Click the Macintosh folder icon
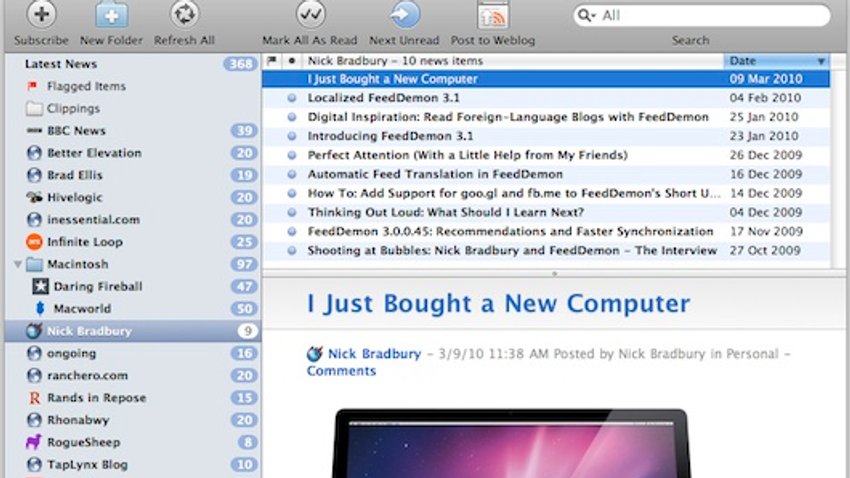This screenshot has height=478, width=850. (x=34, y=264)
